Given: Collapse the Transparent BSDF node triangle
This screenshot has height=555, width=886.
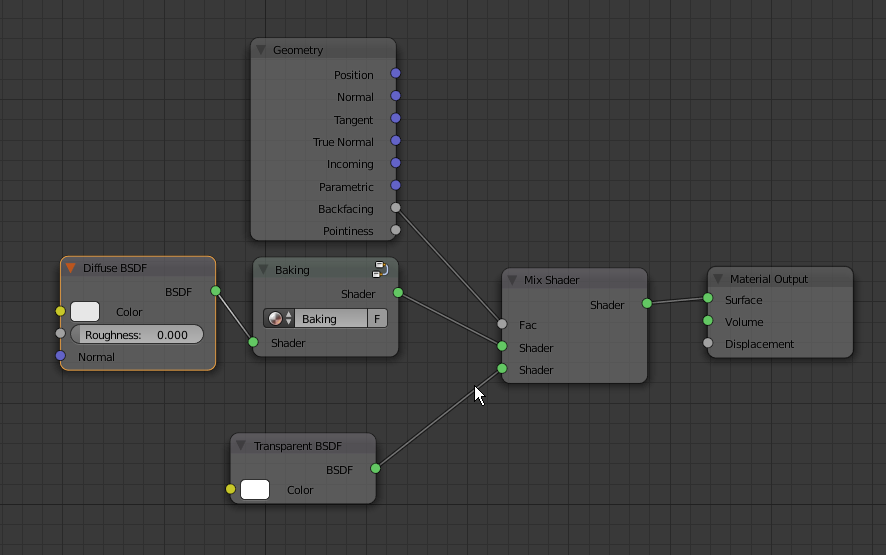Looking at the screenshot, I should click(x=241, y=445).
